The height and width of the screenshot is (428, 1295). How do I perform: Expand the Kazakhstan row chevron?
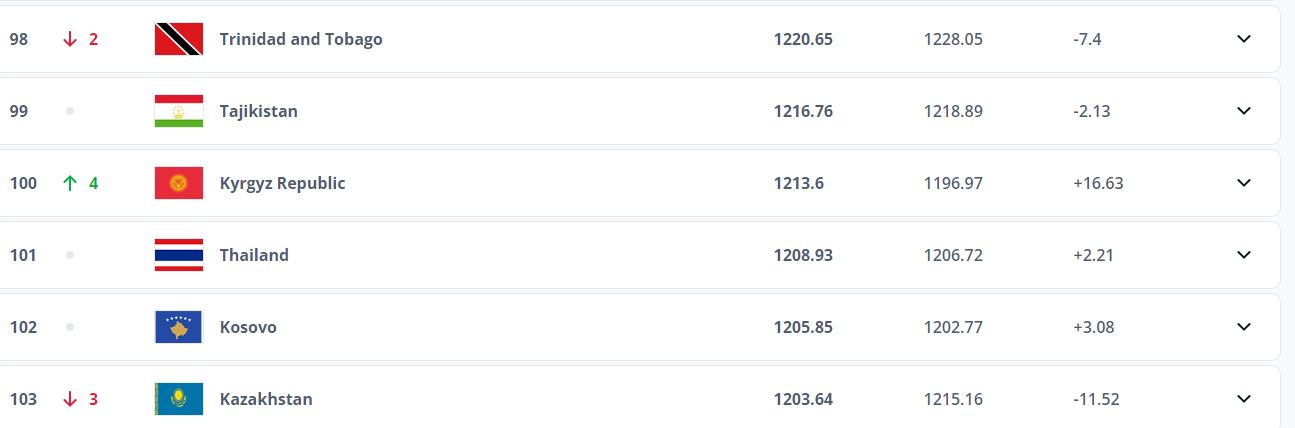[1244, 399]
